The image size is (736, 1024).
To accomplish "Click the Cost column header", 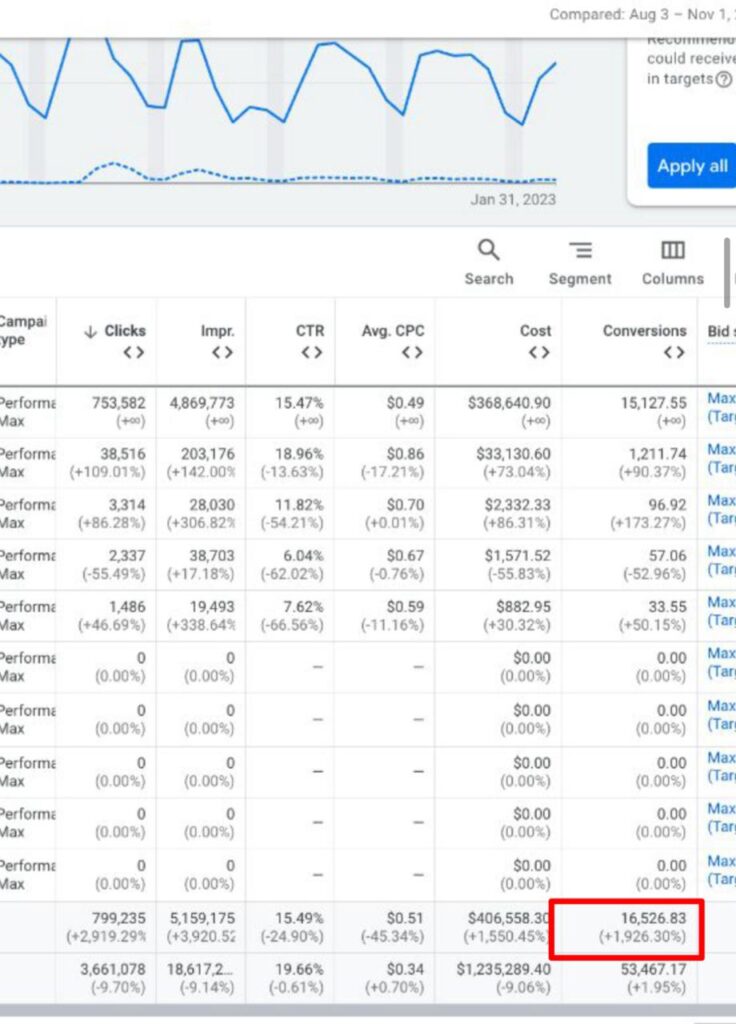I will (536, 331).
